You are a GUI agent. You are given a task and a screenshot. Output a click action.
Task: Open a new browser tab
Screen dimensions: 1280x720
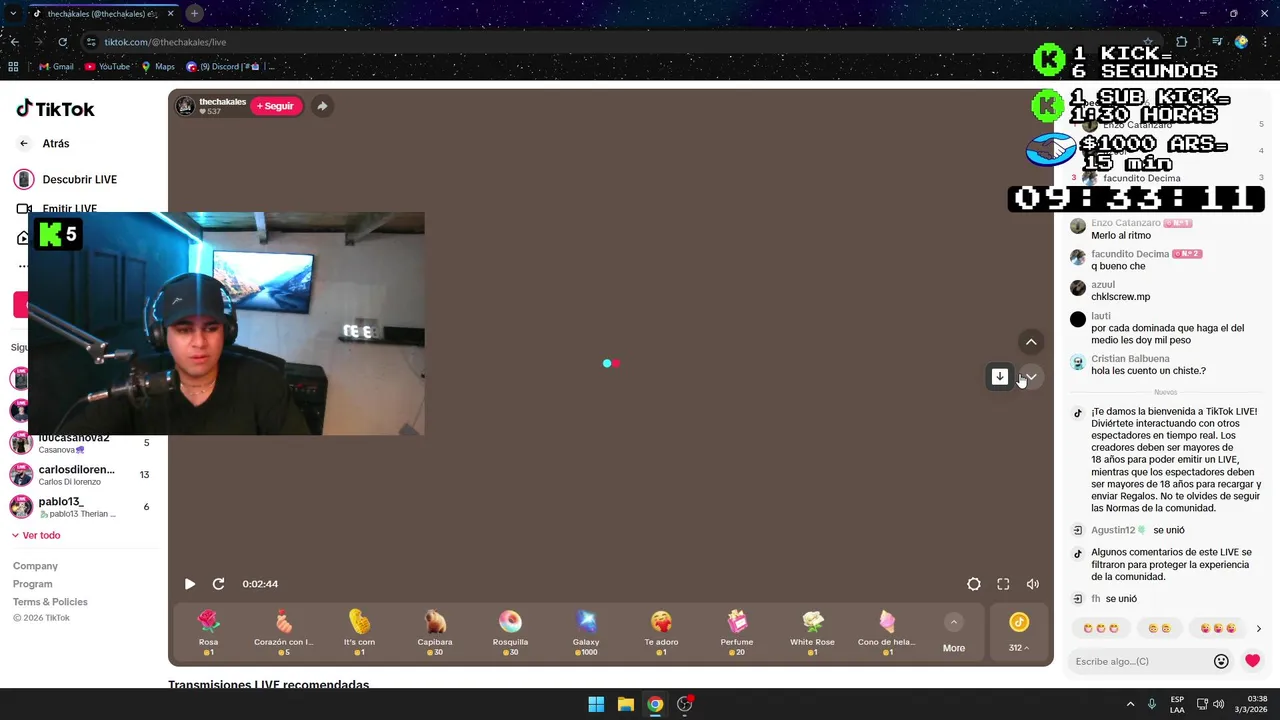click(x=194, y=13)
